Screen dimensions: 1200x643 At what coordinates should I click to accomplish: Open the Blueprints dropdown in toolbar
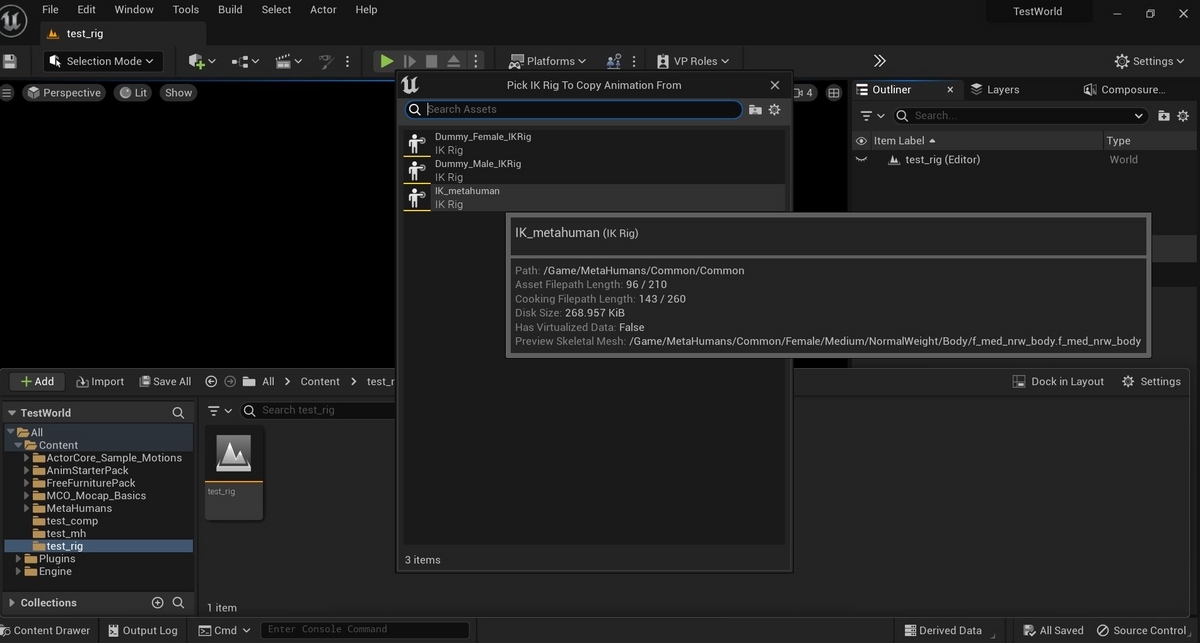point(245,61)
